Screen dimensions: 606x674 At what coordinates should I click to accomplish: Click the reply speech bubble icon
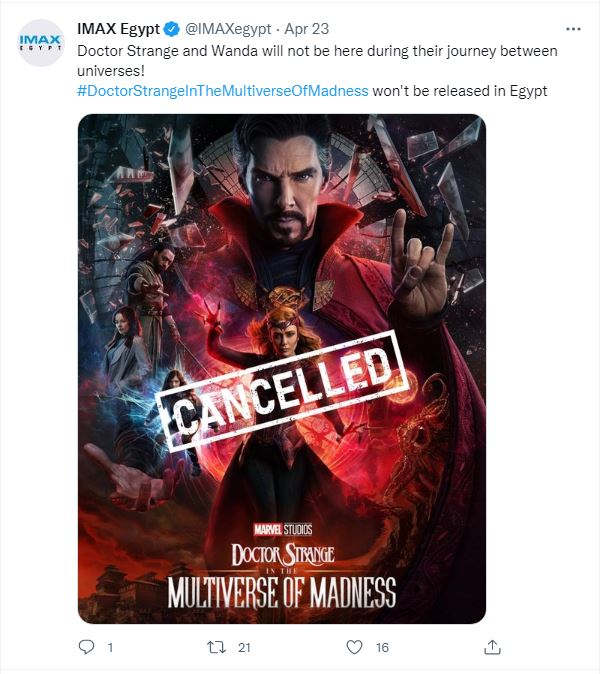(x=86, y=647)
